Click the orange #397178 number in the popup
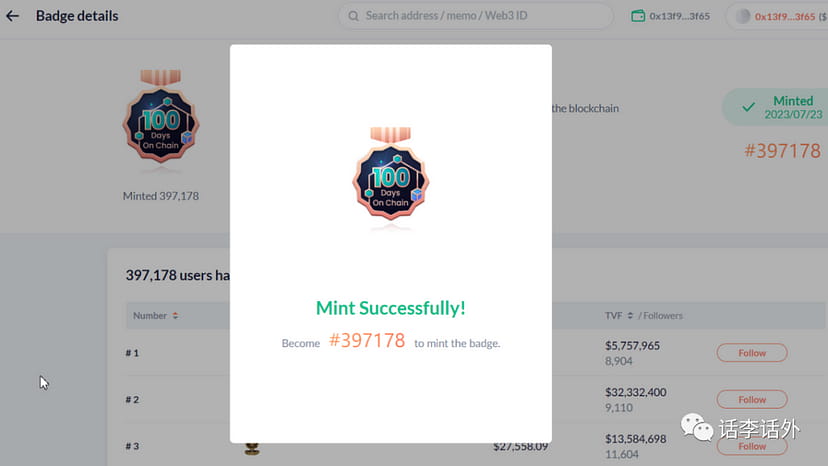Screen dimensions: 828x466 click(x=367, y=341)
